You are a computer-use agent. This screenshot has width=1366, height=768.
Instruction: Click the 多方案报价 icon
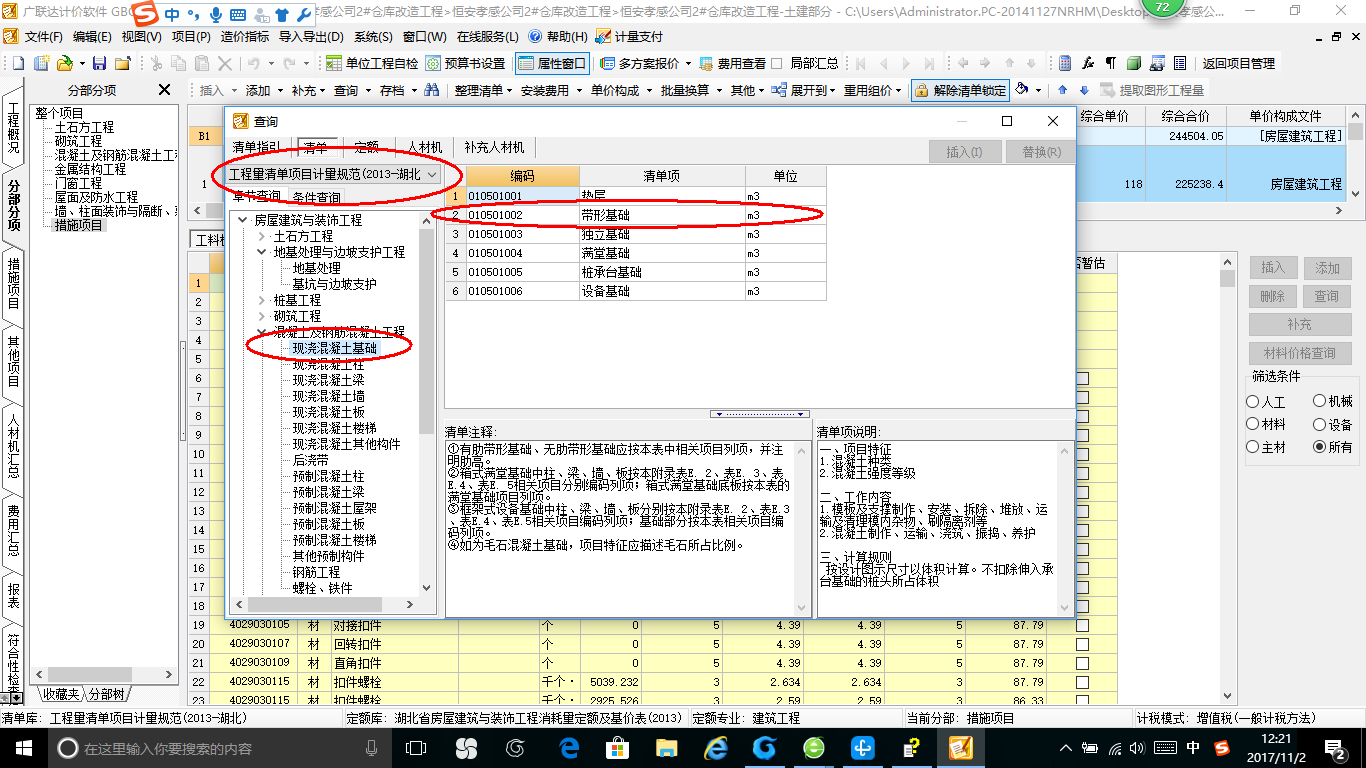[608, 63]
